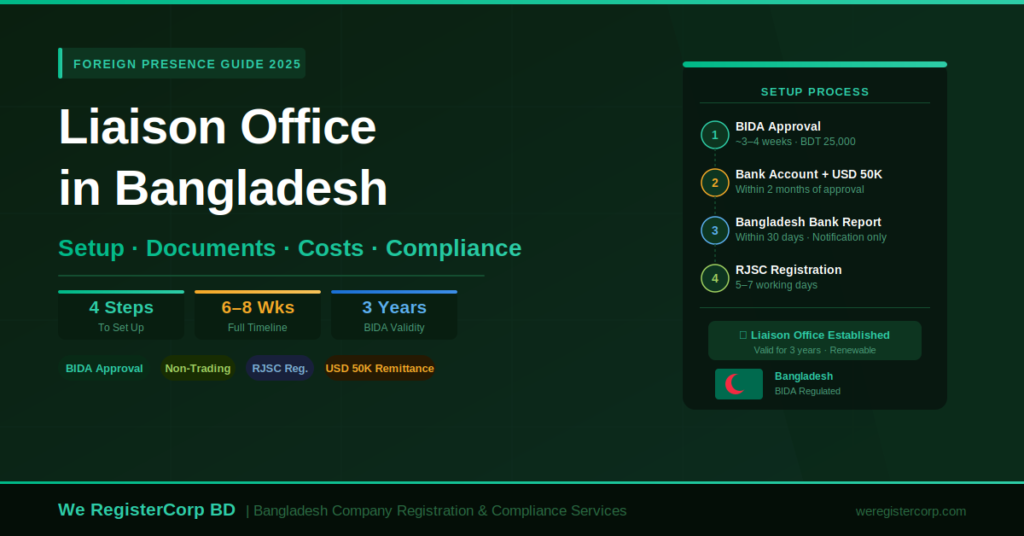The width and height of the screenshot is (1024, 536).
Task: Click Within 30 days · Notification only text
Action: [810, 237]
